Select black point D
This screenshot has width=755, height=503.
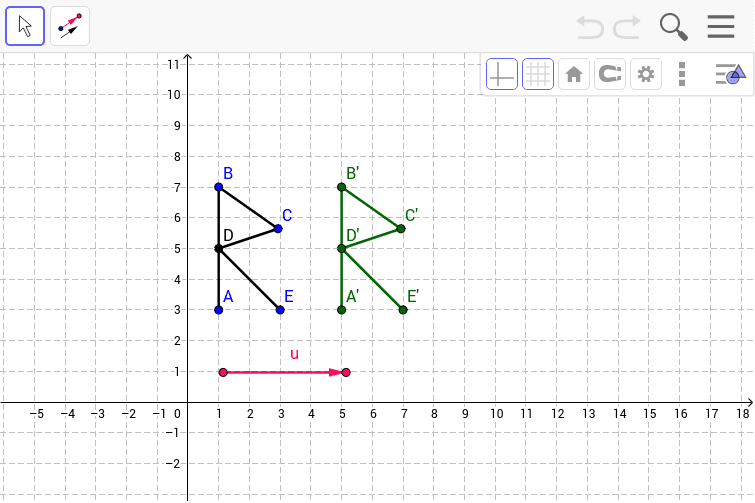[x=219, y=248]
